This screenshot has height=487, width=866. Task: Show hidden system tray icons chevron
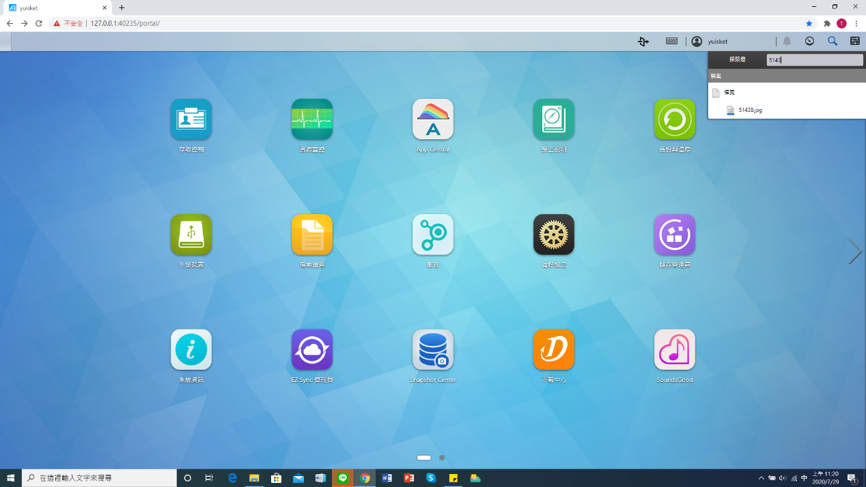click(x=761, y=478)
